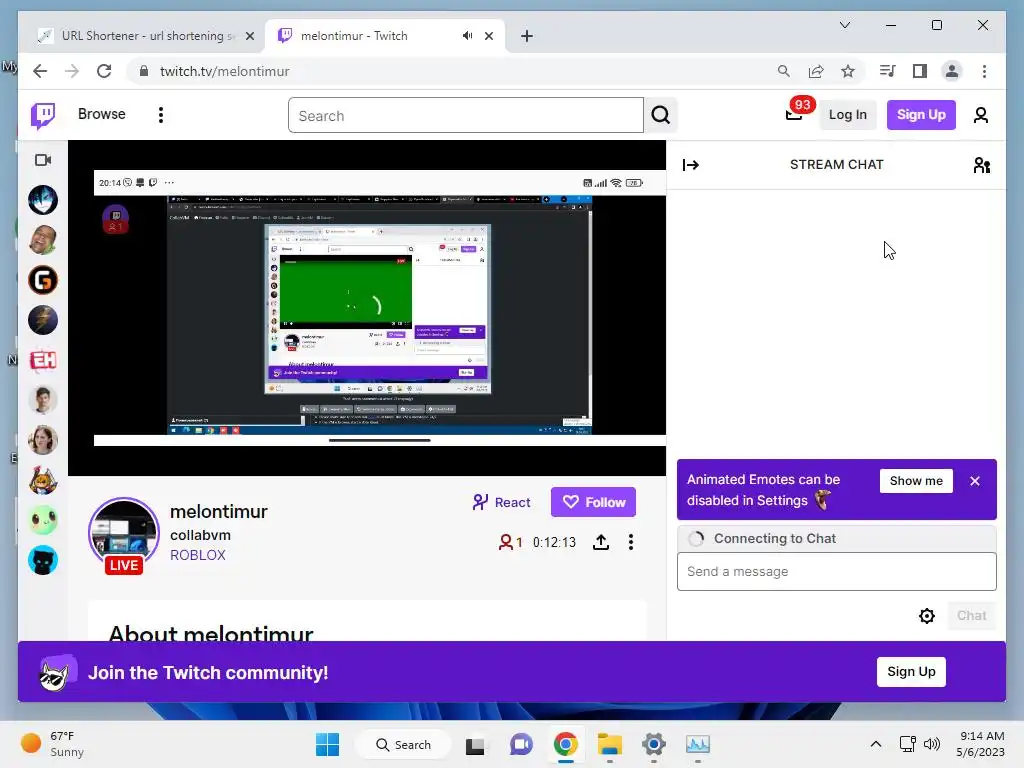The width and height of the screenshot is (1024, 768).
Task: Close the melontimur Twitch tab
Action: tap(488, 36)
